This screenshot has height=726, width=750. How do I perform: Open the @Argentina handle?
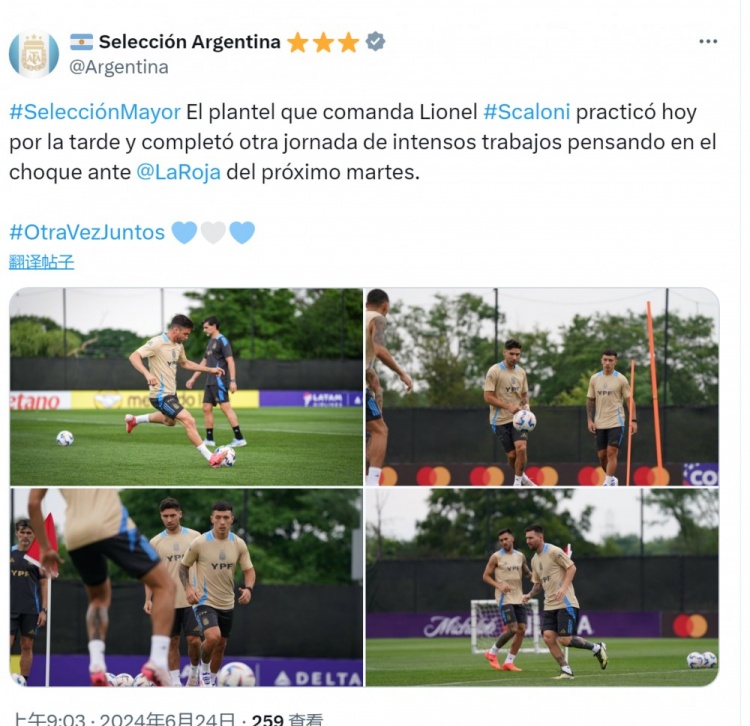[x=119, y=67]
